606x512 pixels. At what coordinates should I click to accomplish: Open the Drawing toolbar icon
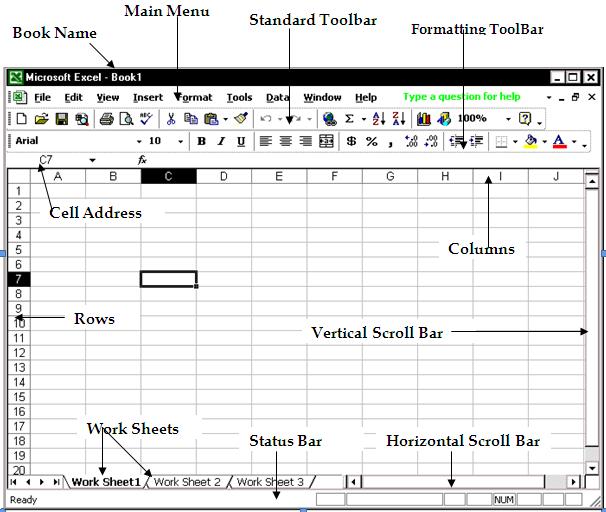point(444,119)
